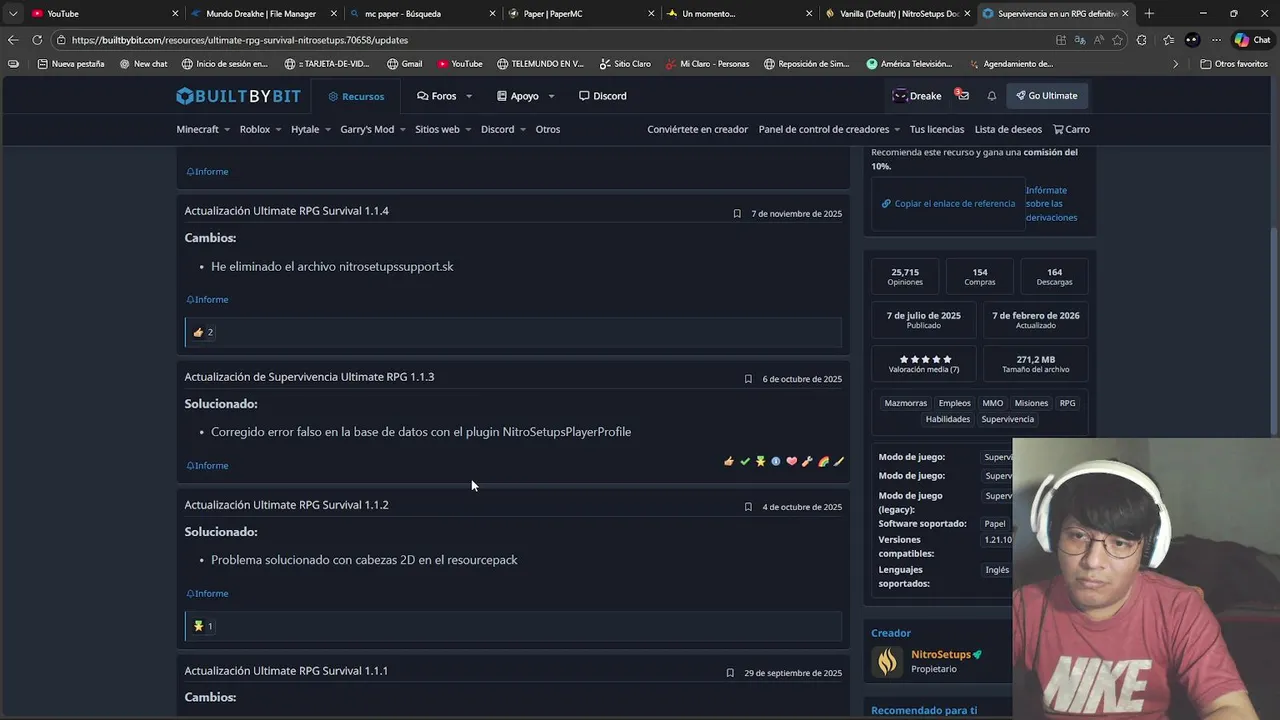
Task: Open Otros favoritos bookmarks folder
Action: pos(1234,64)
